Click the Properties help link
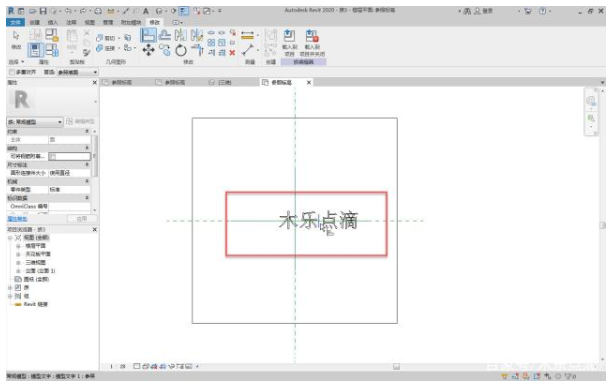The width and height of the screenshot is (613, 388). pyautogui.click(x=17, y=219)
